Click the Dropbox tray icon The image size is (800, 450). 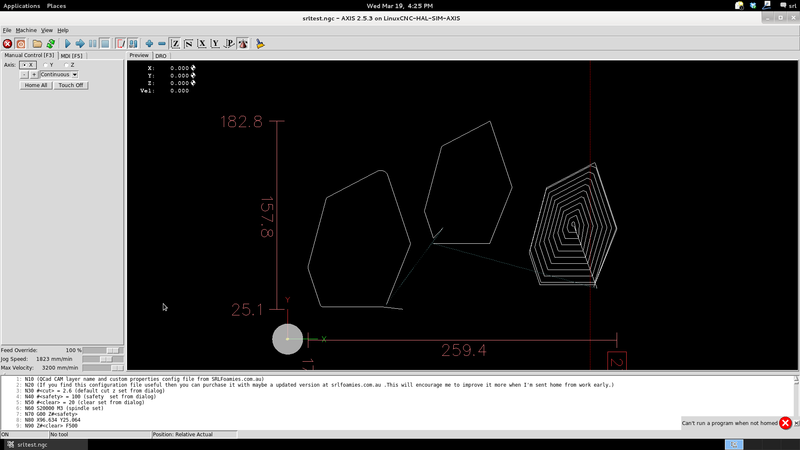[753, 6]
